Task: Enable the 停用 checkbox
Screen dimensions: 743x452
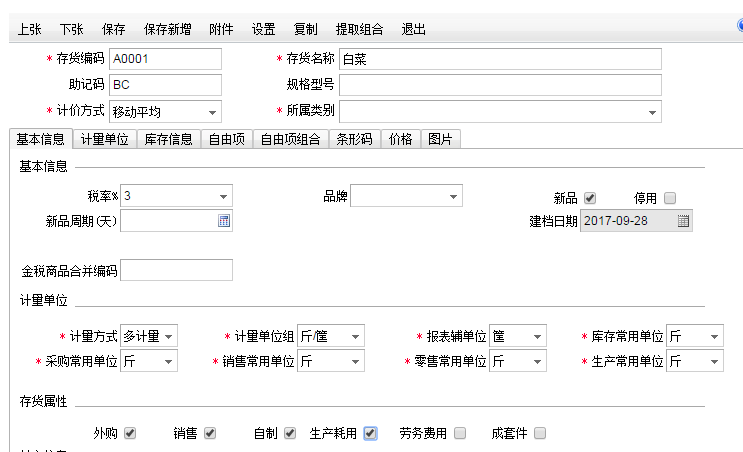Action: [670, 197]
